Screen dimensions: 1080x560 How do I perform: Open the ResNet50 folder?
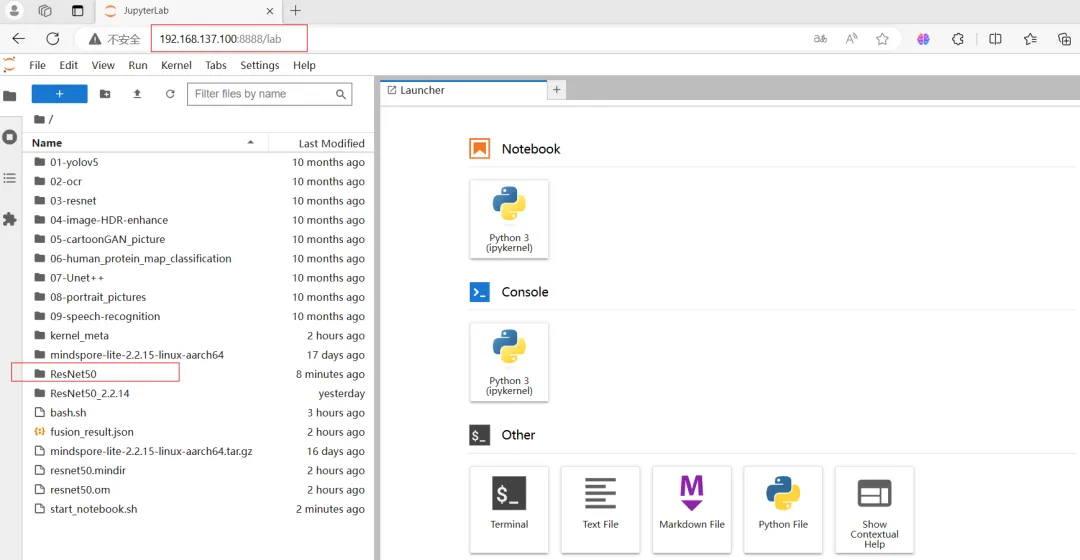tap(73, 374)
